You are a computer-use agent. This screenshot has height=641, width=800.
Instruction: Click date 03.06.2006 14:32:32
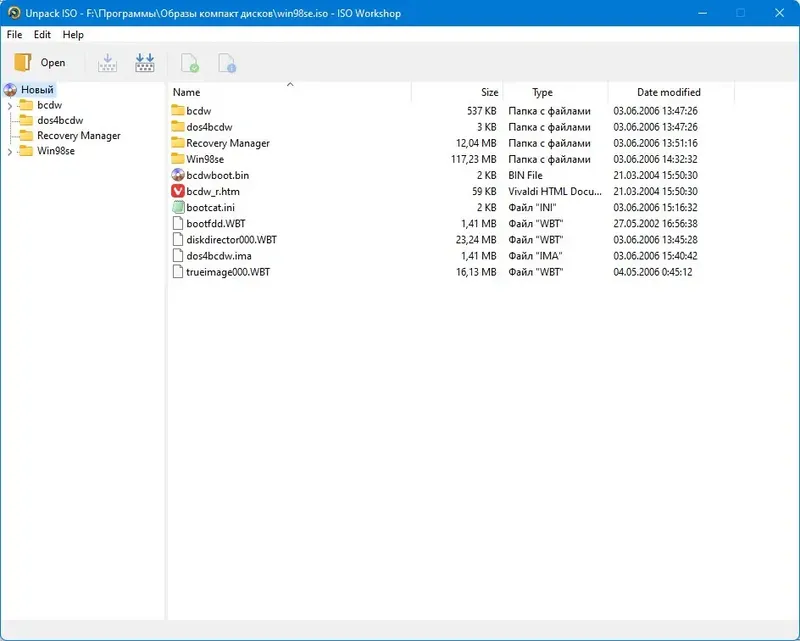point(655,159)
